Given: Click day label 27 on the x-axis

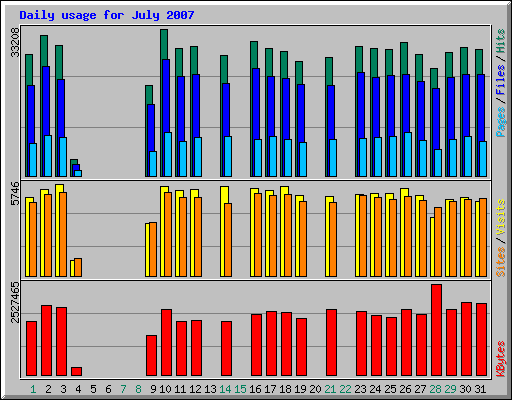Looking at the screenshot, I should [x=420, y=389].
